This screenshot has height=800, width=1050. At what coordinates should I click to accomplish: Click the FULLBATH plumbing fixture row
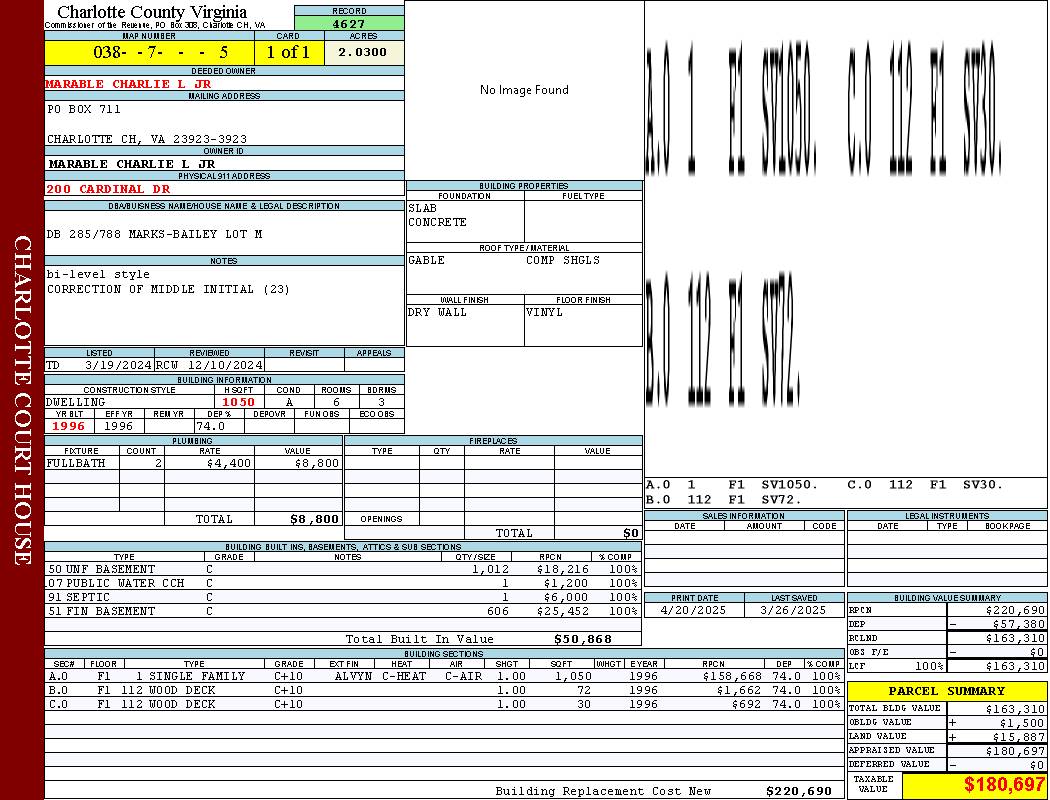tap(194, 463)
